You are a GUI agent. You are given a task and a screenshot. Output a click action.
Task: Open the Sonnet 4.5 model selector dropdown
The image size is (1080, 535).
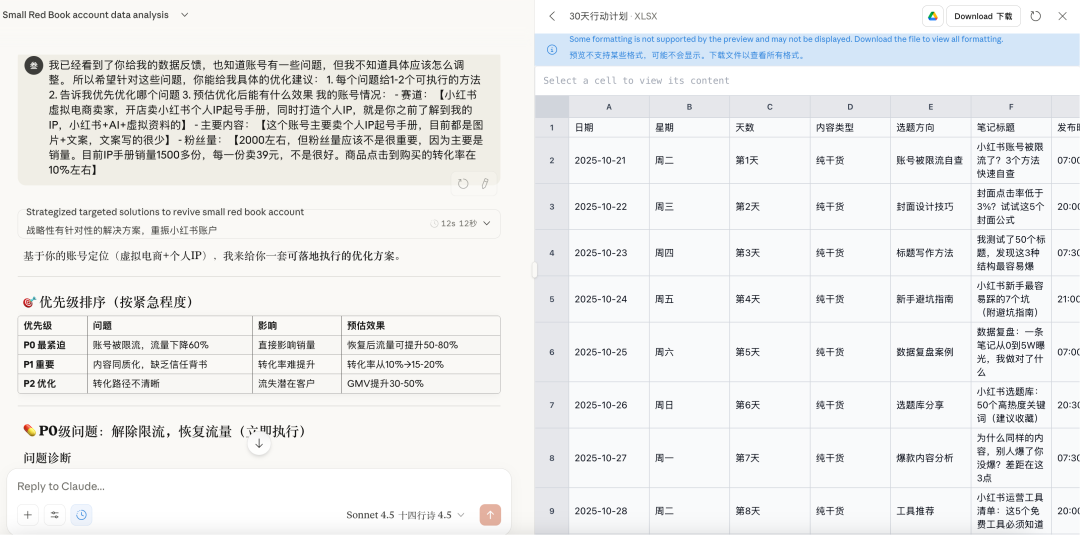(405, 515)
